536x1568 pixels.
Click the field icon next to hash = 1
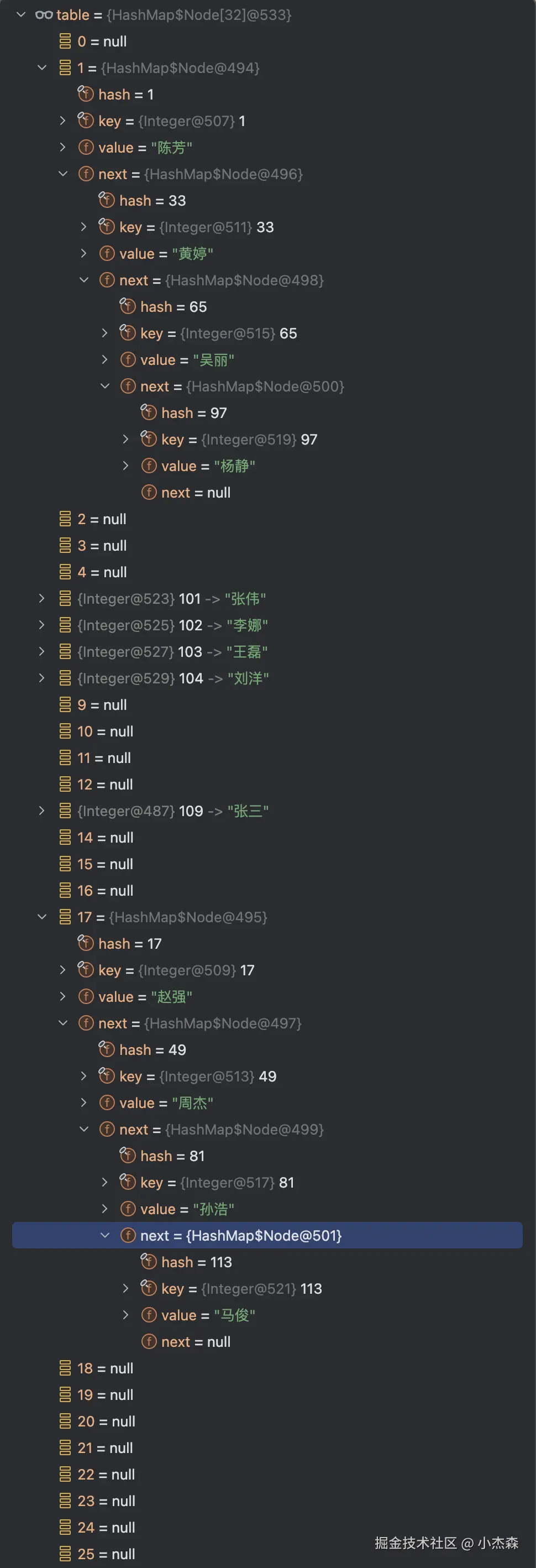(86, 95)
